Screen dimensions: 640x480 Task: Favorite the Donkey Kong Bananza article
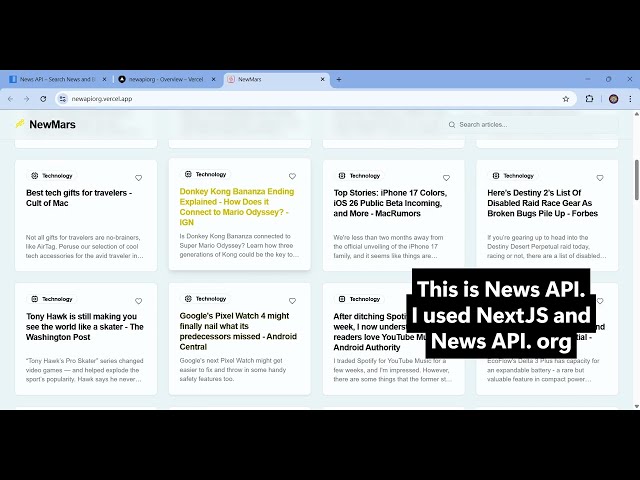click(x=292, y=176)
